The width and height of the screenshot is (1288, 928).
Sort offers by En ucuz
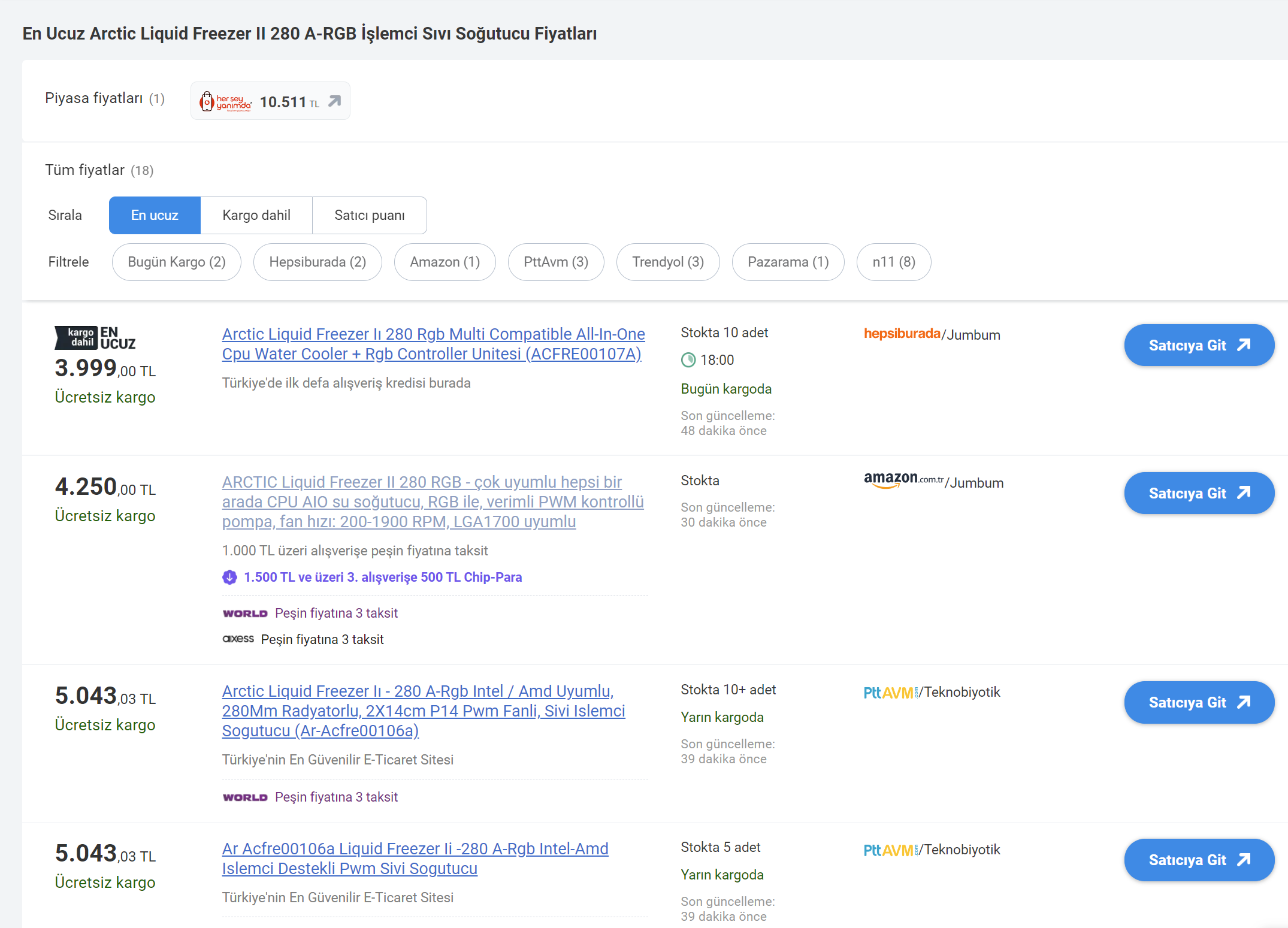[x=155, y=215]
